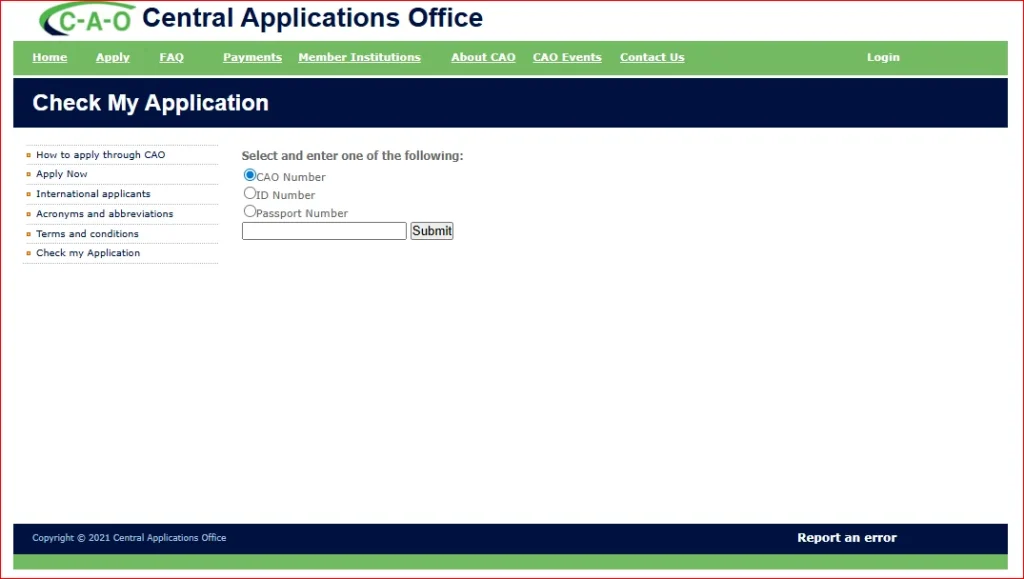Image resolution: width=1024 pixels, height=579 pixels.
Task: Click Report an error in footer
Action: 846,538
